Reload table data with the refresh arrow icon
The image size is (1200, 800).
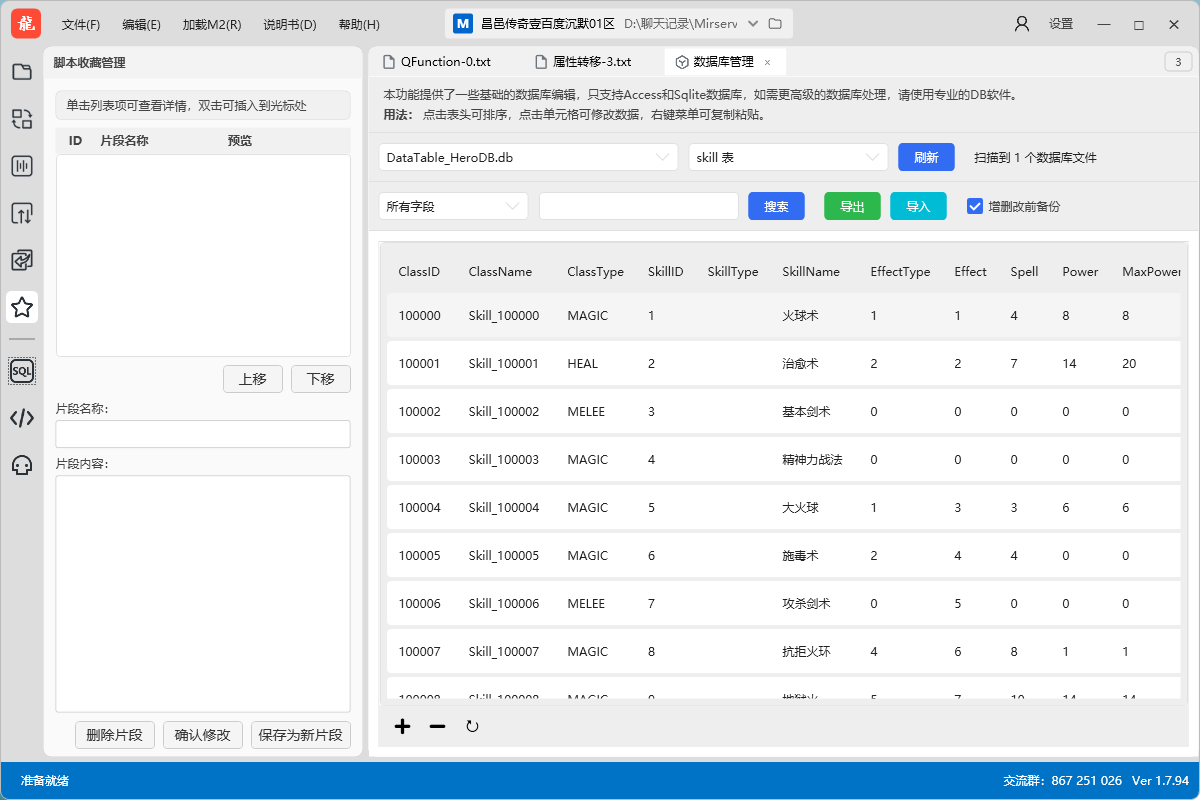point(471,727)
